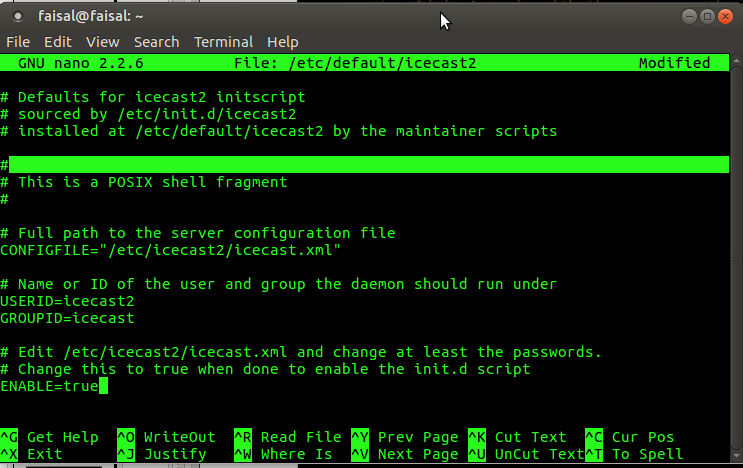Screen dimensions: 743x468
Task: Open the Help menu
Action: [282, 42]
